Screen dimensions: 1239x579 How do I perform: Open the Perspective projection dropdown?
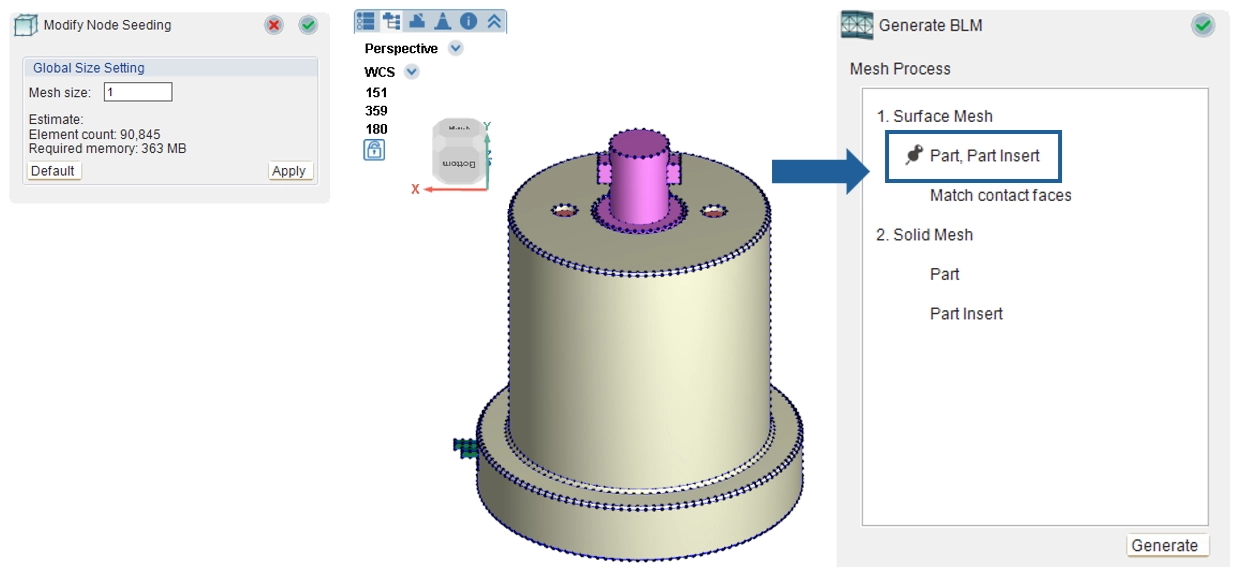coord(456,48)
